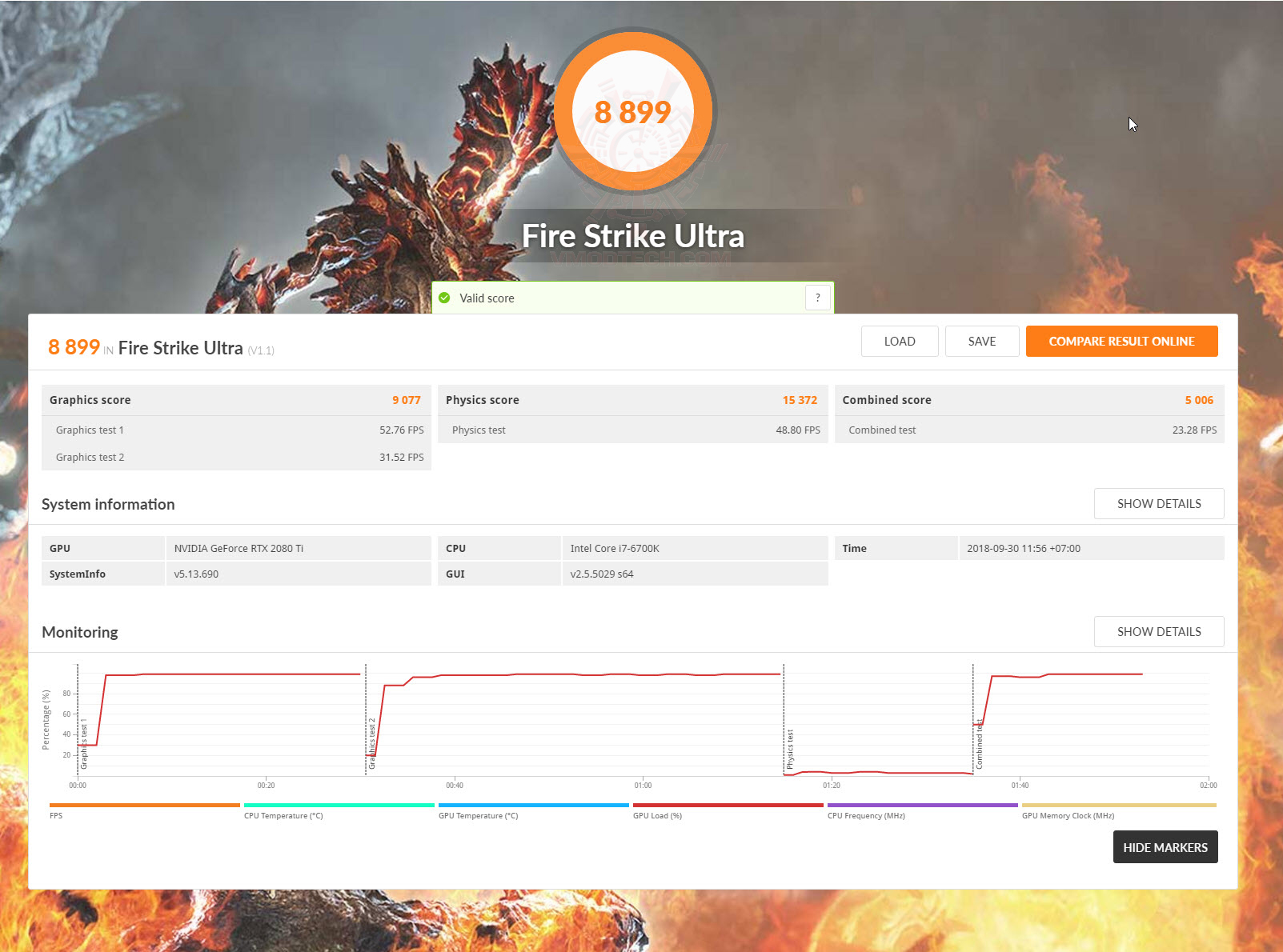Click the Combined score value 5 006

click(x=1199, y=400)
